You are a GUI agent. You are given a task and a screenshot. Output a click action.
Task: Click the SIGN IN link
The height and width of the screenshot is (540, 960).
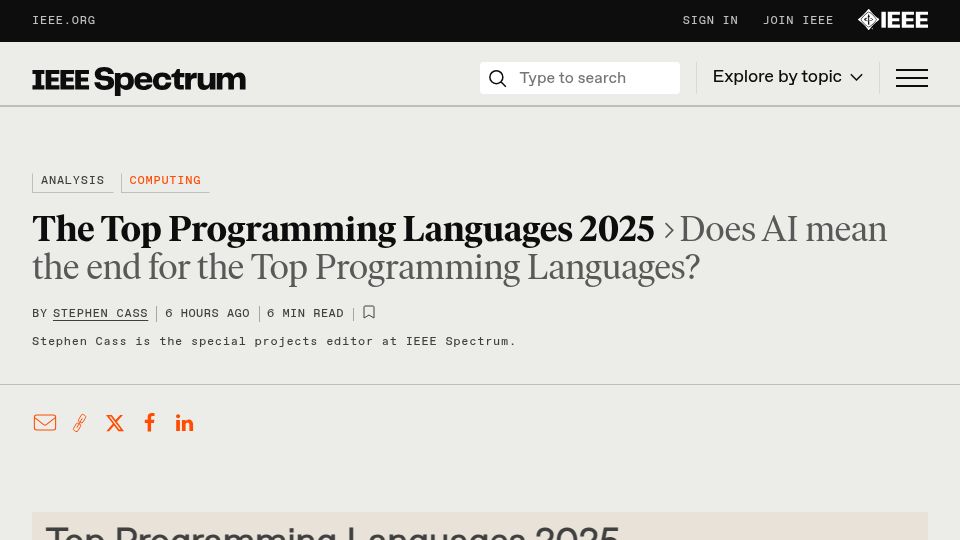710,21
